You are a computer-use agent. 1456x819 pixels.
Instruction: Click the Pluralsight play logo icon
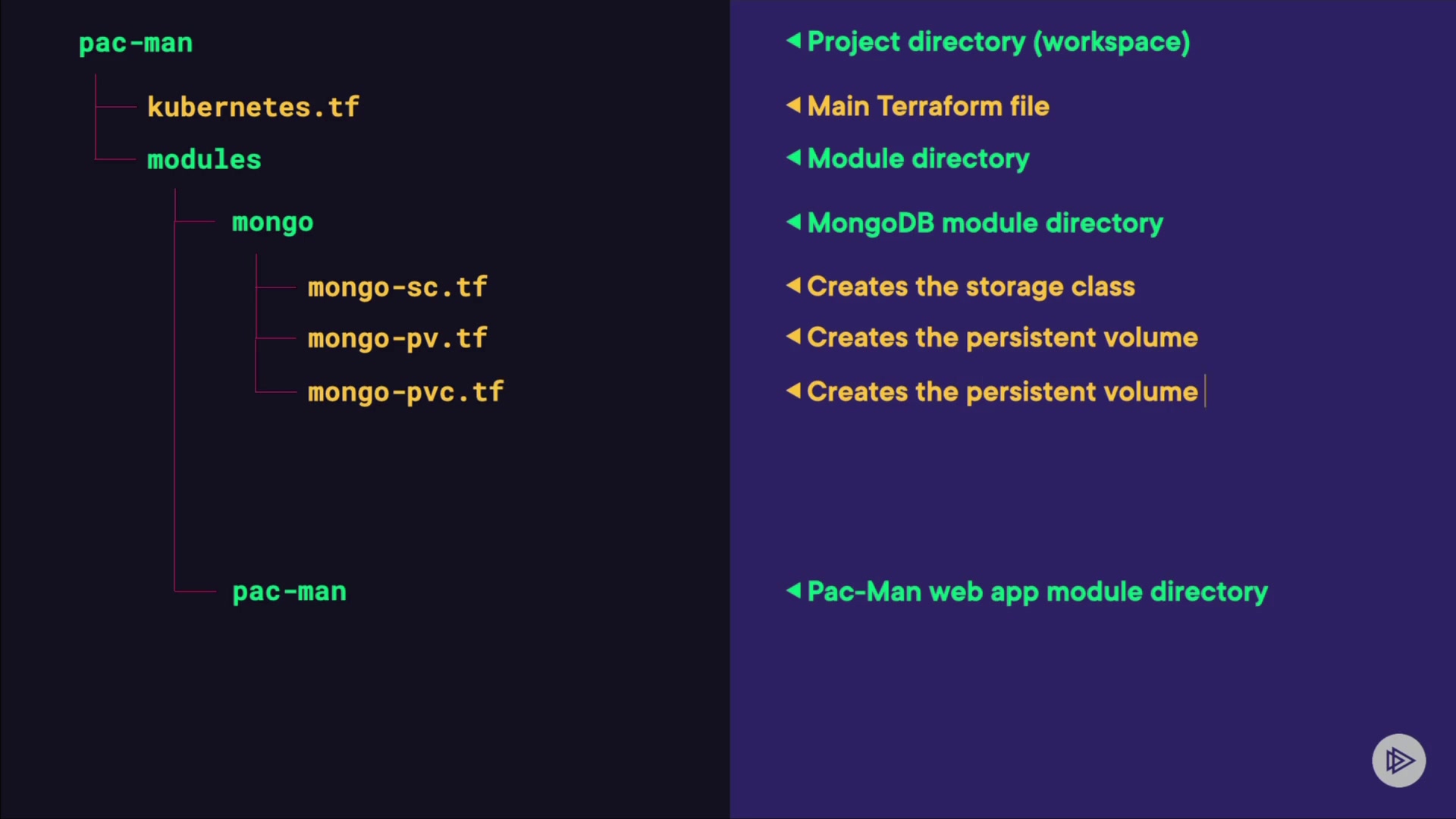(x=1398, y=760)
